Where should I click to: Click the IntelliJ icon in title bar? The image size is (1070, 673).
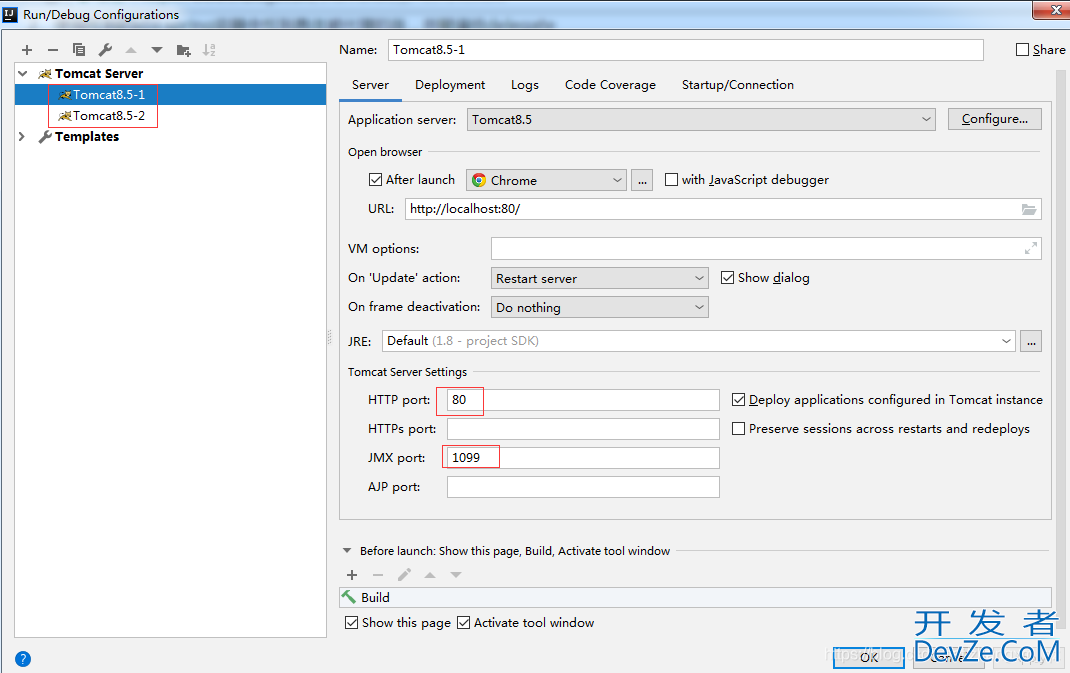click(x=10, y=14)
